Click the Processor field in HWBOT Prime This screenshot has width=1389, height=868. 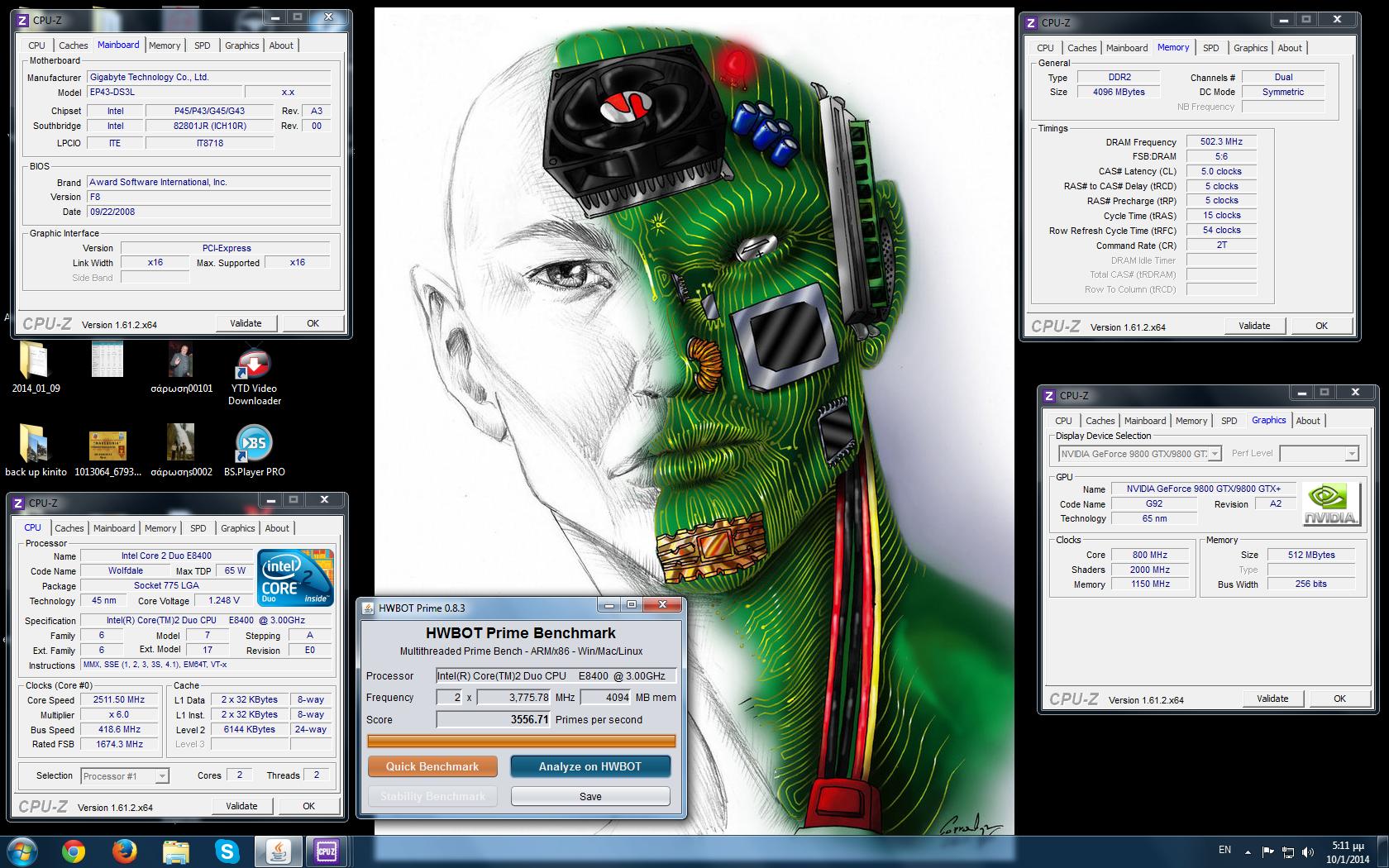(x=556, y=675)
